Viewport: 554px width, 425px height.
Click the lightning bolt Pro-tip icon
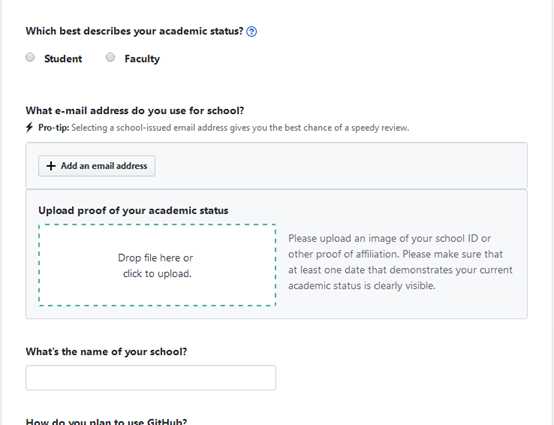click(29, 127)
